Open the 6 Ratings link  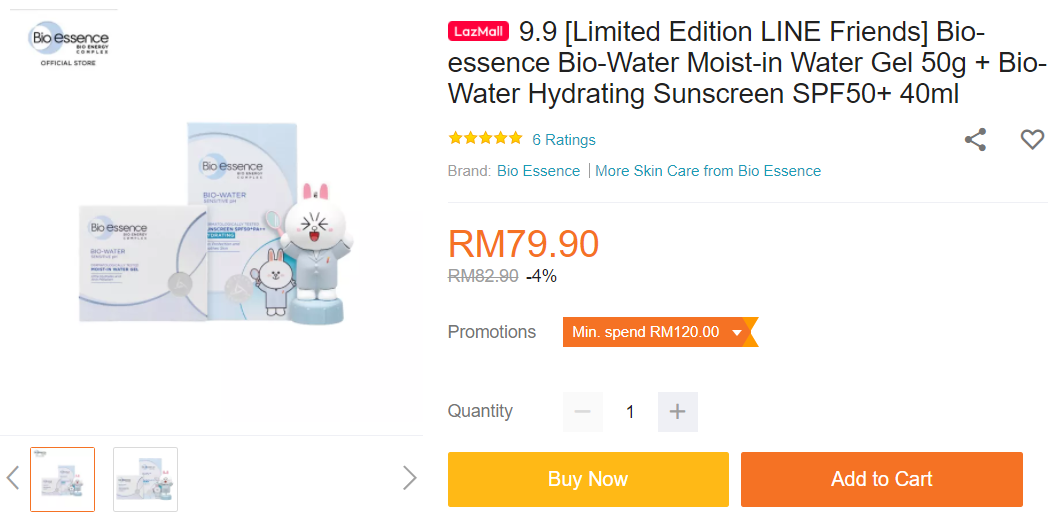[x=564, y=140]
